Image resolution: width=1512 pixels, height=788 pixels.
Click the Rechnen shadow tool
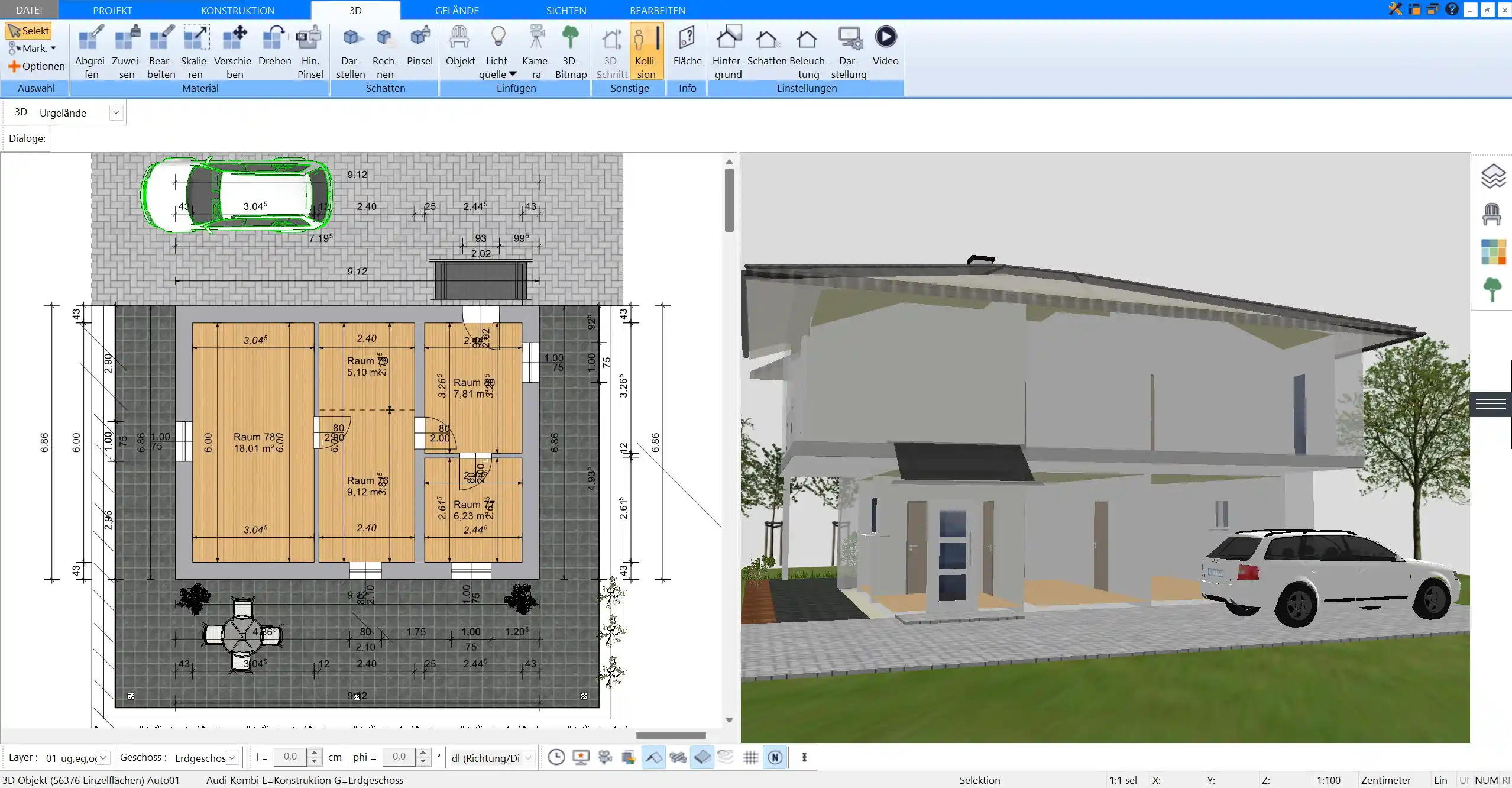385,52
